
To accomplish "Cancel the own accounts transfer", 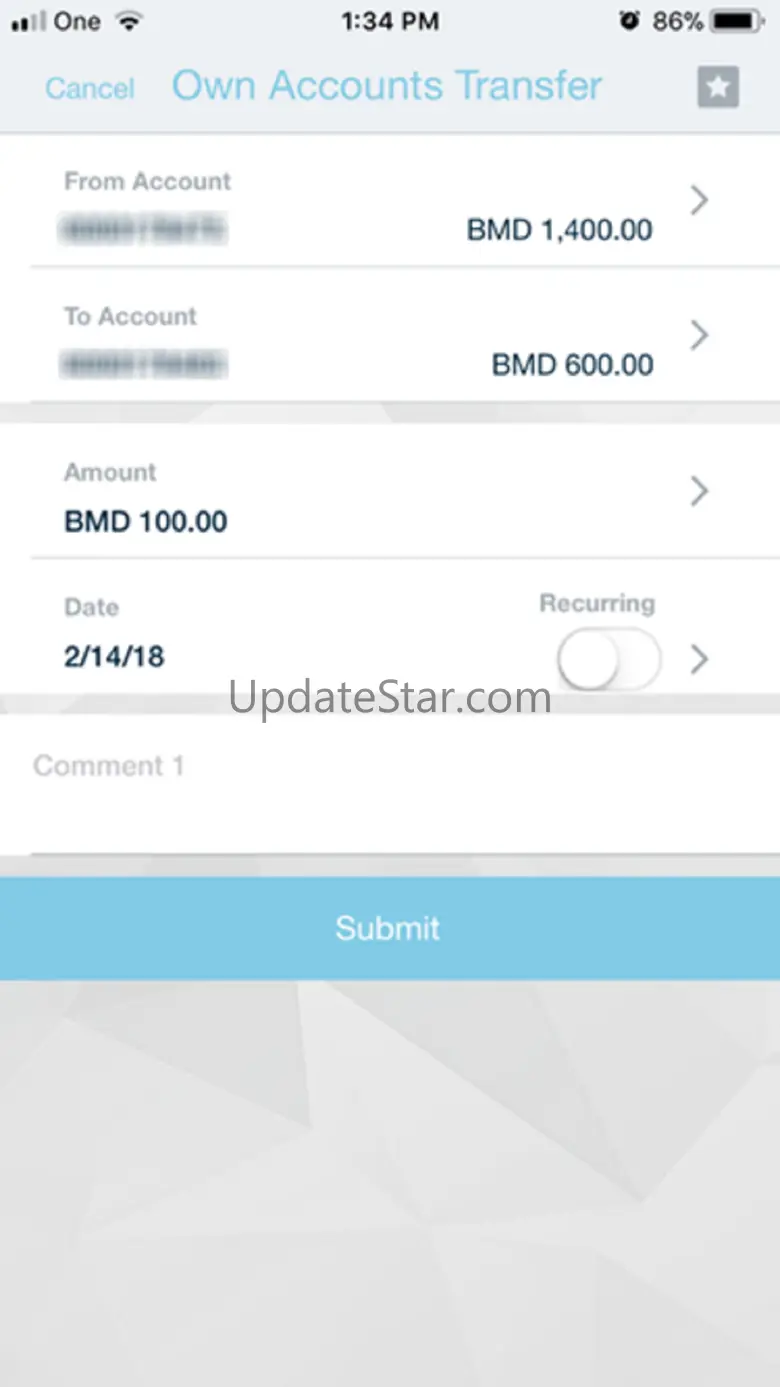I will point(90,88).
